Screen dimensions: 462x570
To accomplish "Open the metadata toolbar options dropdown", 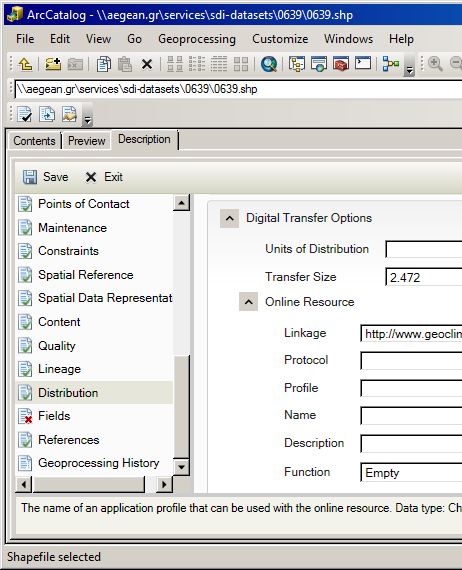I will point(87,115).
